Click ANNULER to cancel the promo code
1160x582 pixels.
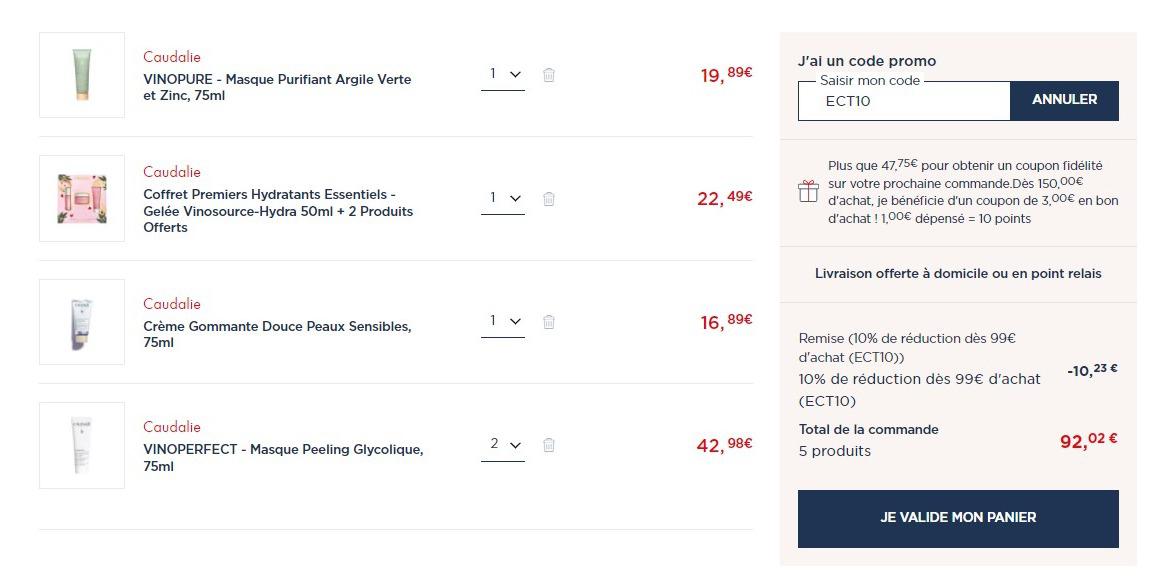tap(1065, 100)
